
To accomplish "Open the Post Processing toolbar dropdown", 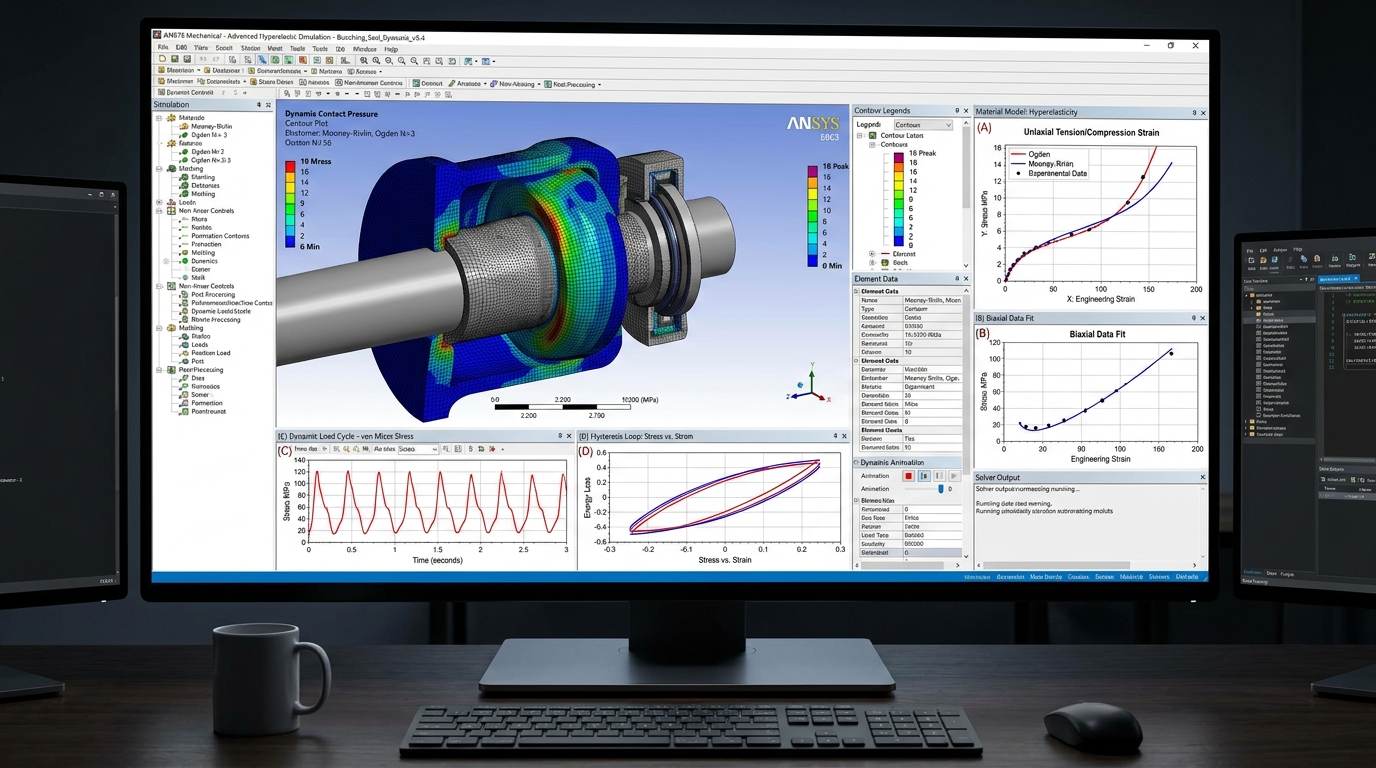I will pyautogui.click(x=599, y=84).
